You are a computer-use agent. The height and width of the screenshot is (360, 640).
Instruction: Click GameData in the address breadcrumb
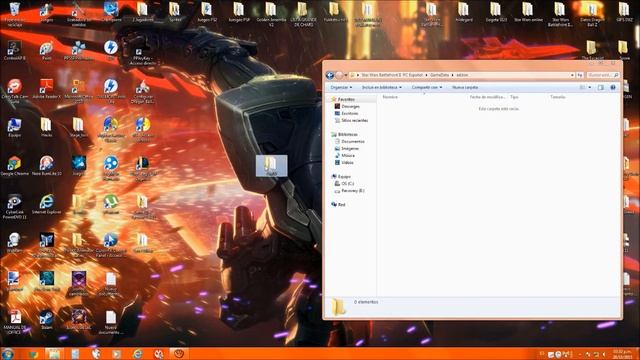click(439, 75)
